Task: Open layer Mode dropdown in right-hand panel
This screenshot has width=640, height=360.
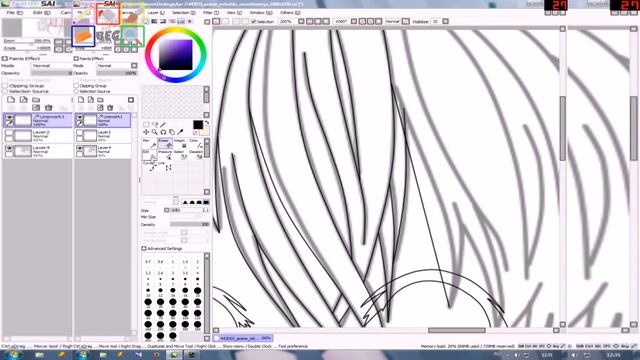Action: point(134,65)
